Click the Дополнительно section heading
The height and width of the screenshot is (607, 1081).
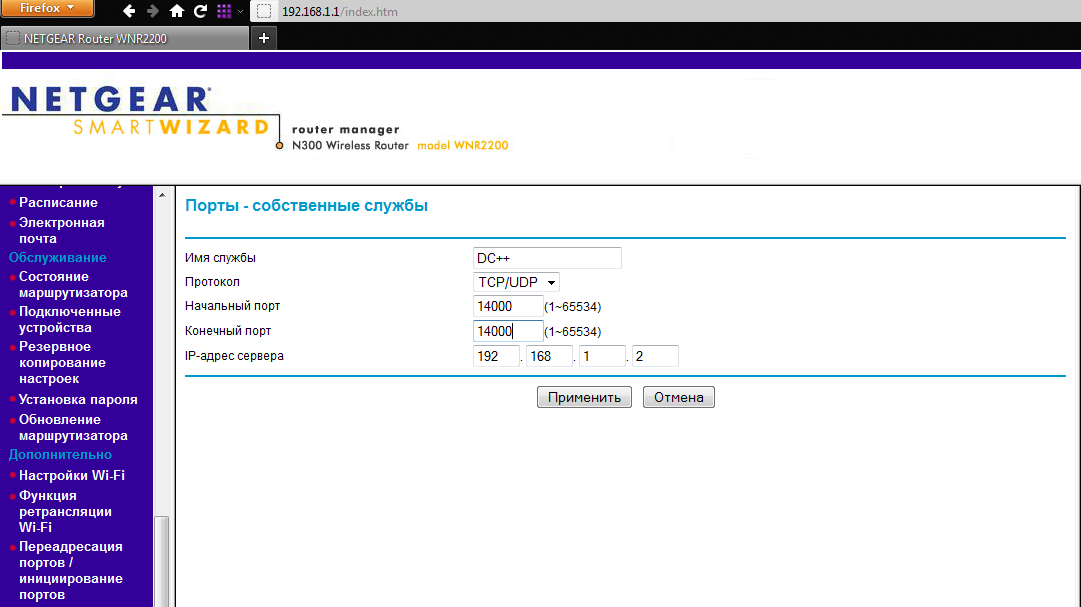tap(60, 455)
